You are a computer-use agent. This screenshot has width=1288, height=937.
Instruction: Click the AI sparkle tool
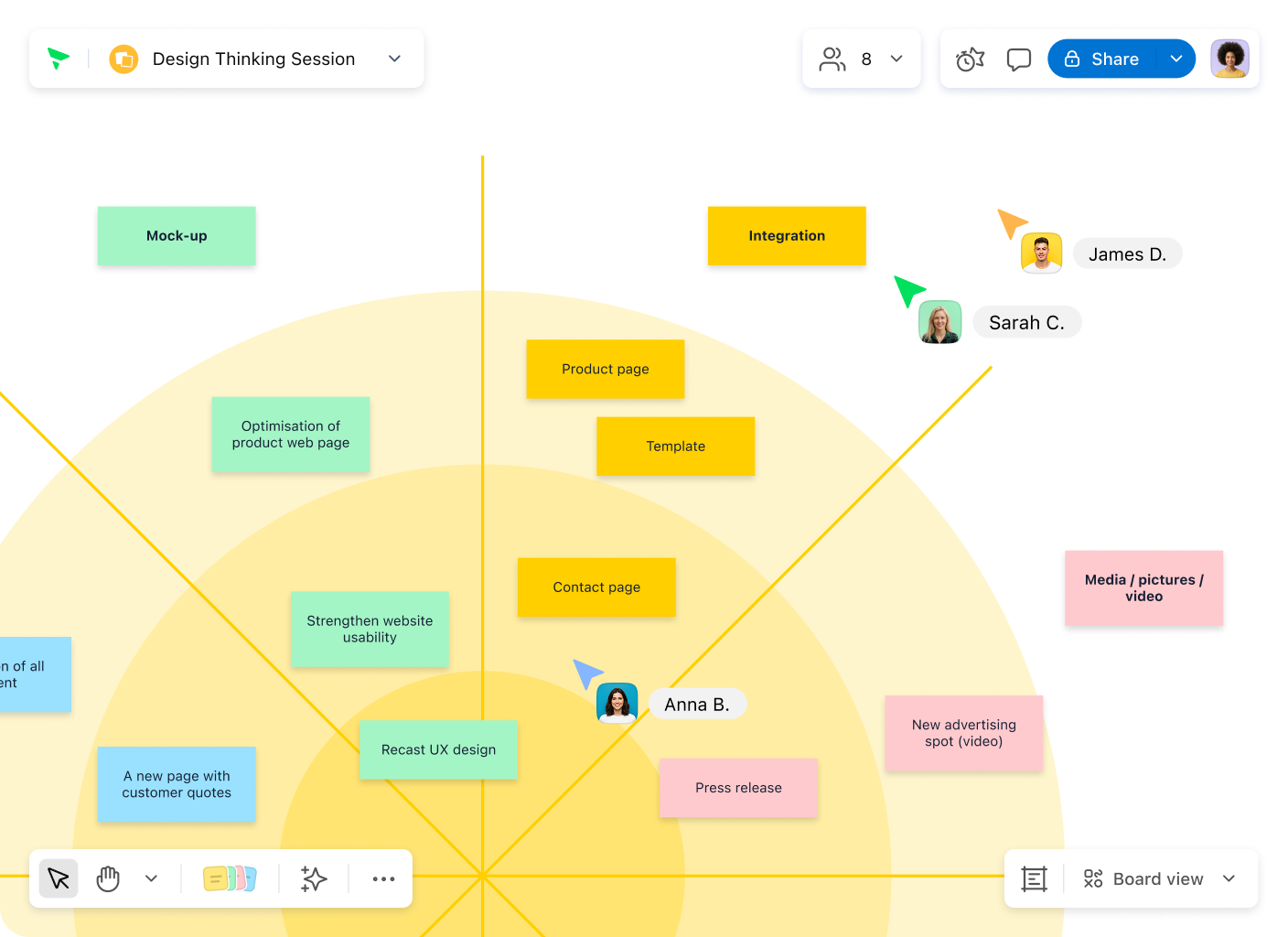[314, 879]
